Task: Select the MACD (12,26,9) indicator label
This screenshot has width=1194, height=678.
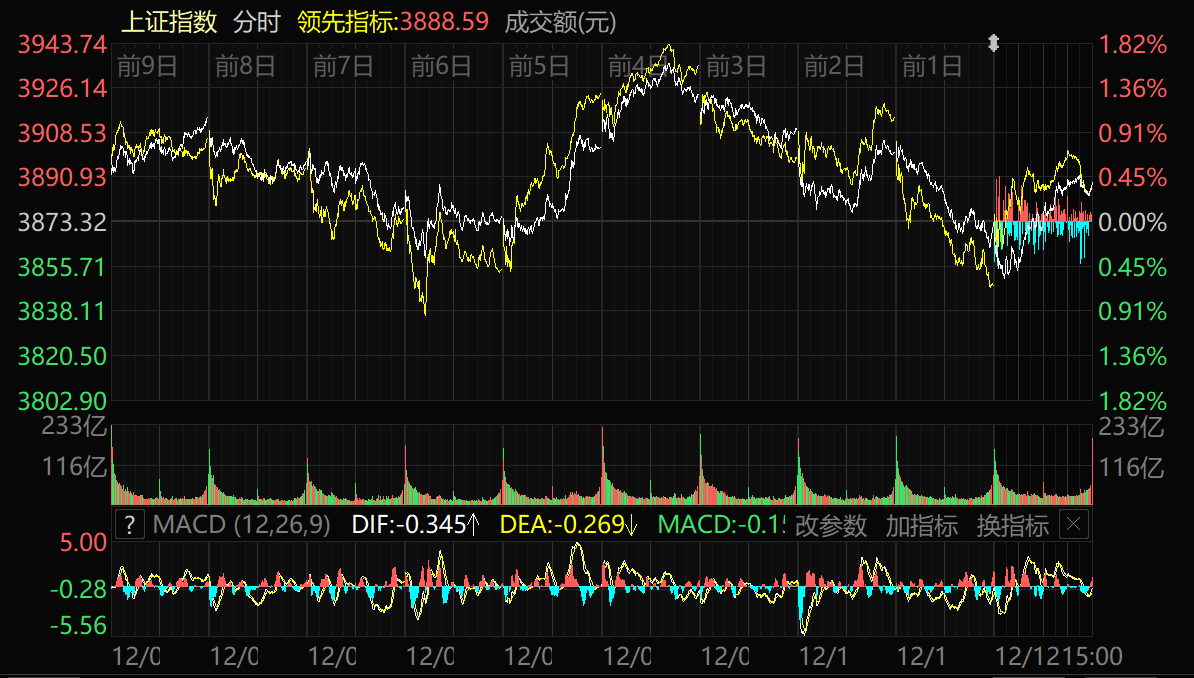Action: [x=242, y=525]
